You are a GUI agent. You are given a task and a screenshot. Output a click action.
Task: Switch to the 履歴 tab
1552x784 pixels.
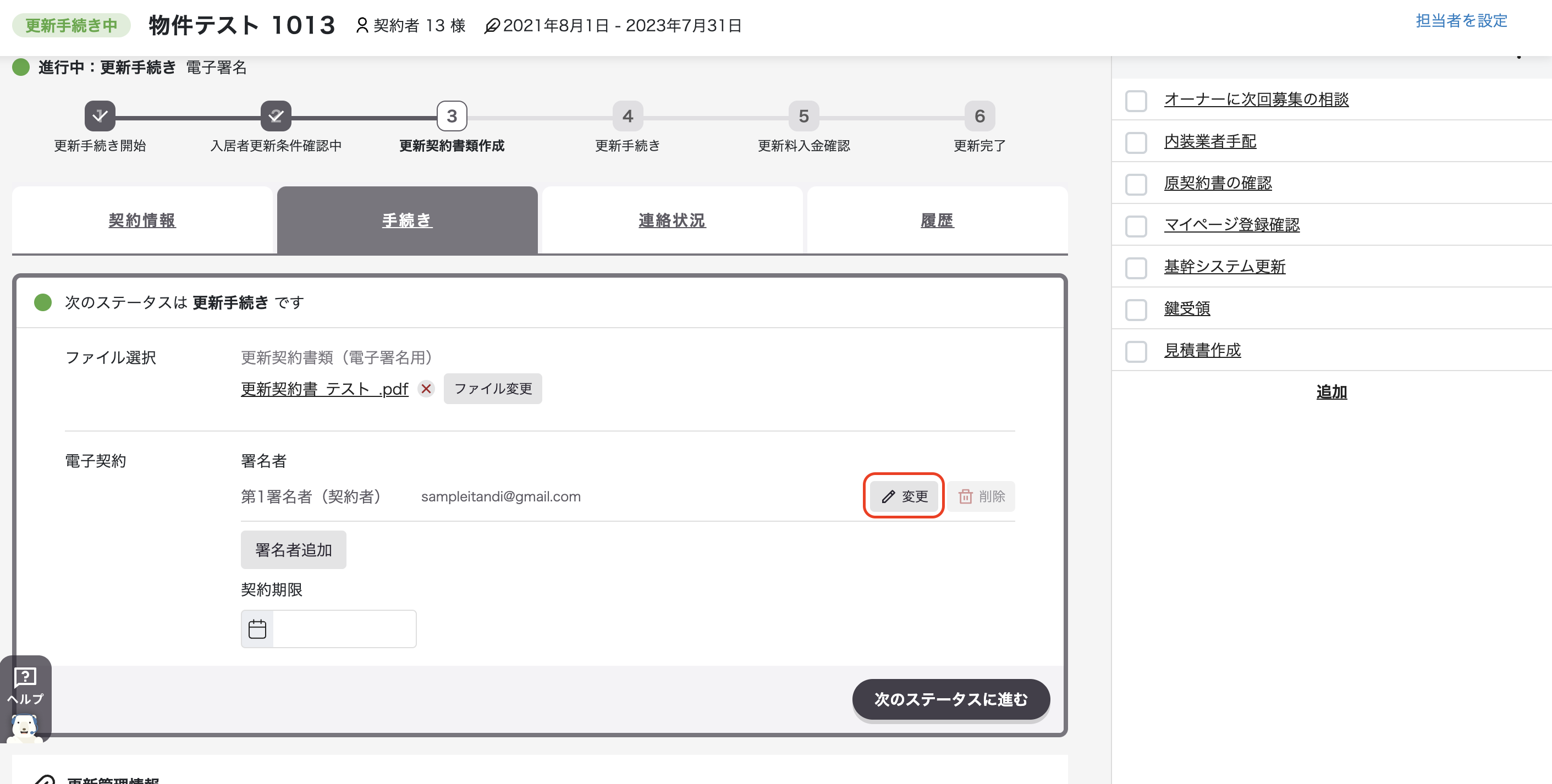(938, 220)
